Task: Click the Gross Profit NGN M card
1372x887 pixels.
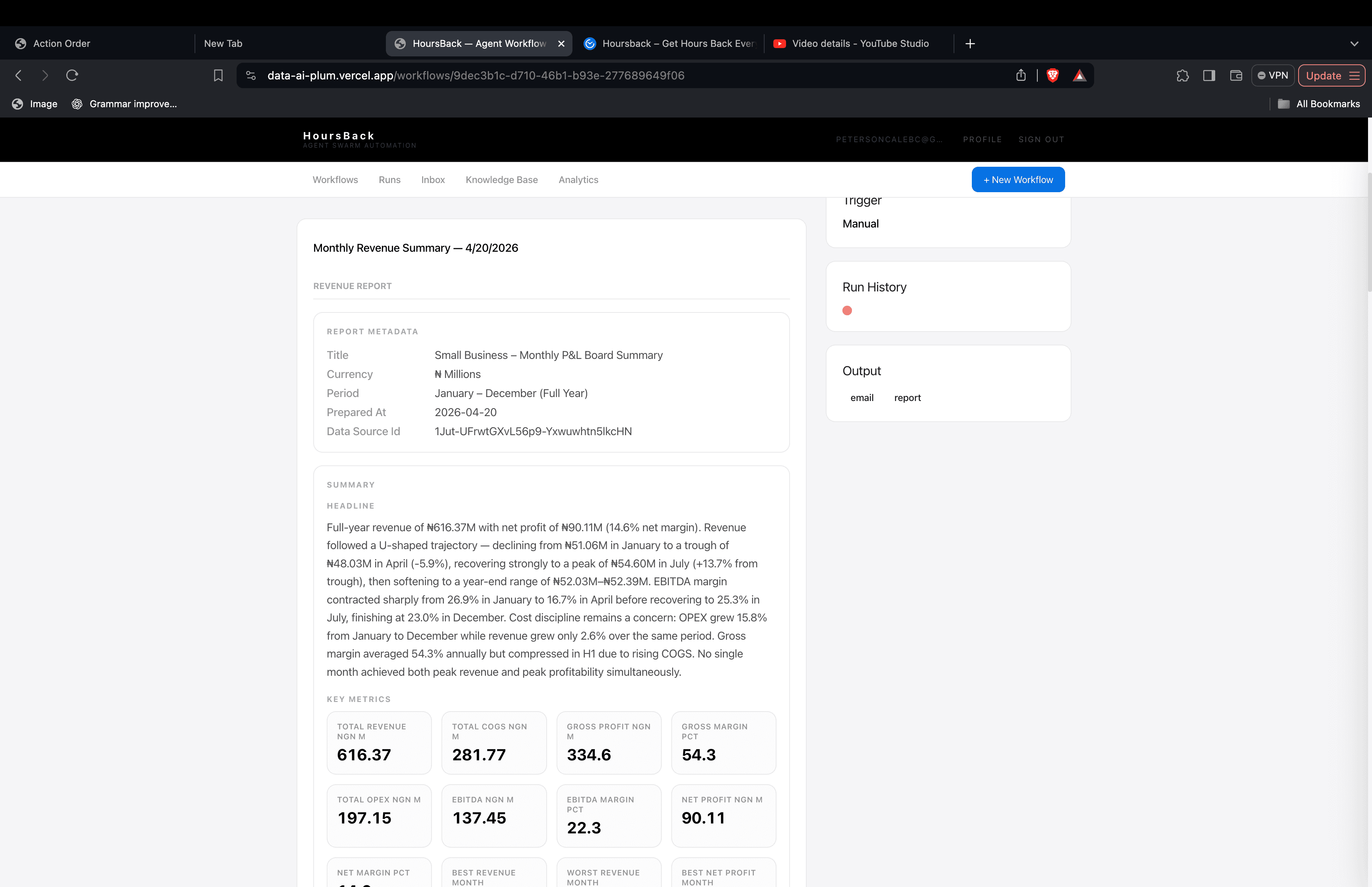Action: tap(609, 743)
